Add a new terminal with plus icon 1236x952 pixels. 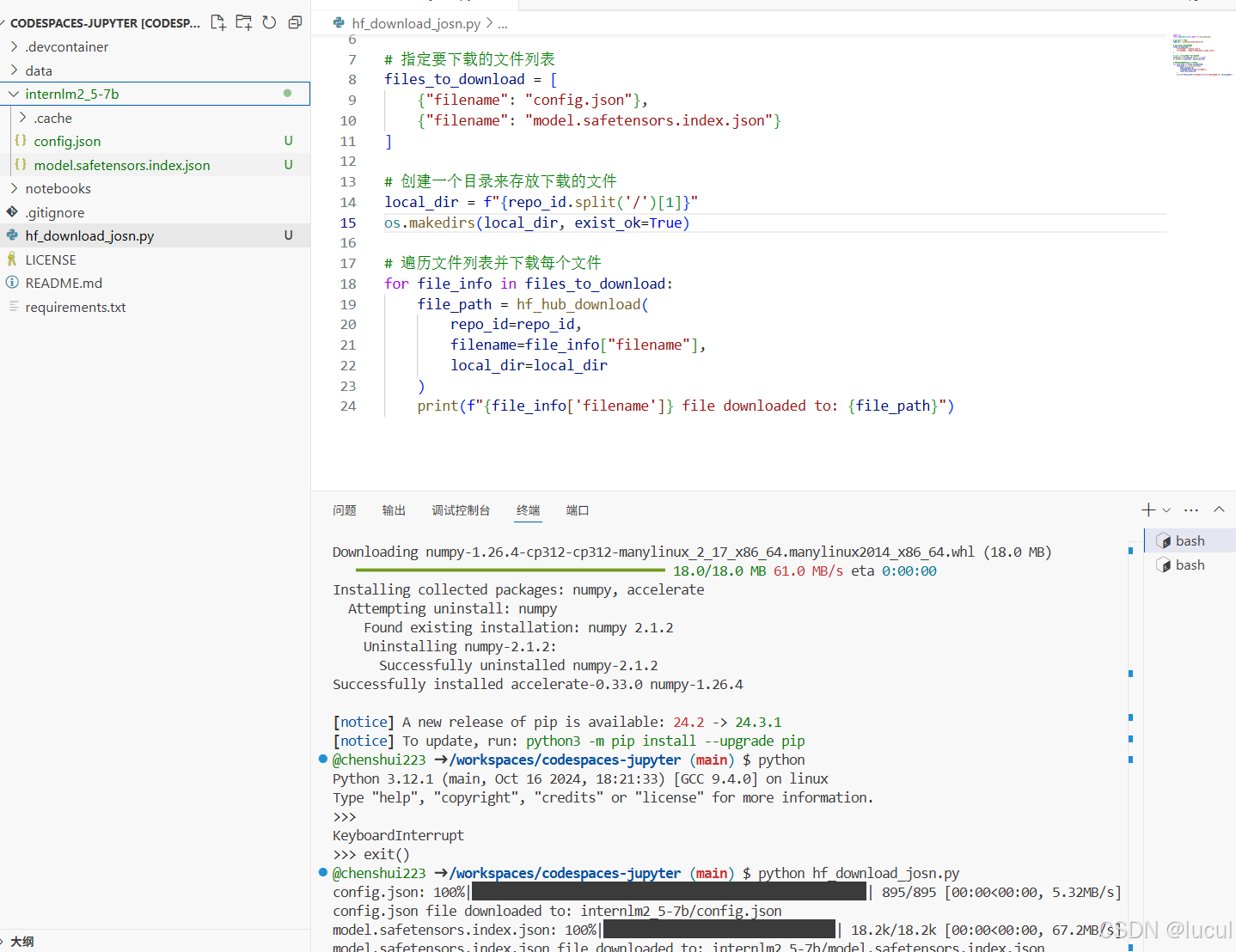coord(1148,510)
